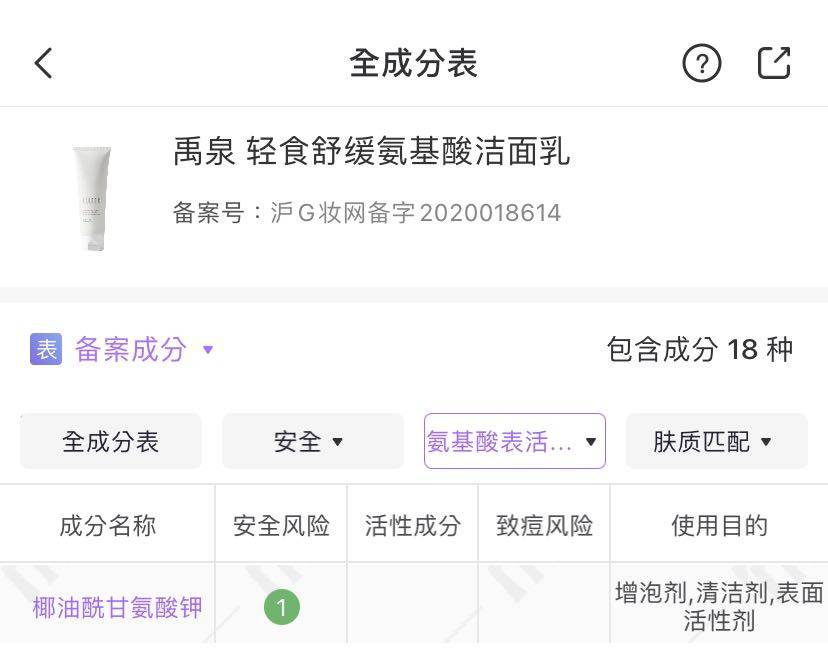The image size is (828, 667).
Task: Tap the 成分名称 column header
Action: 107,526
